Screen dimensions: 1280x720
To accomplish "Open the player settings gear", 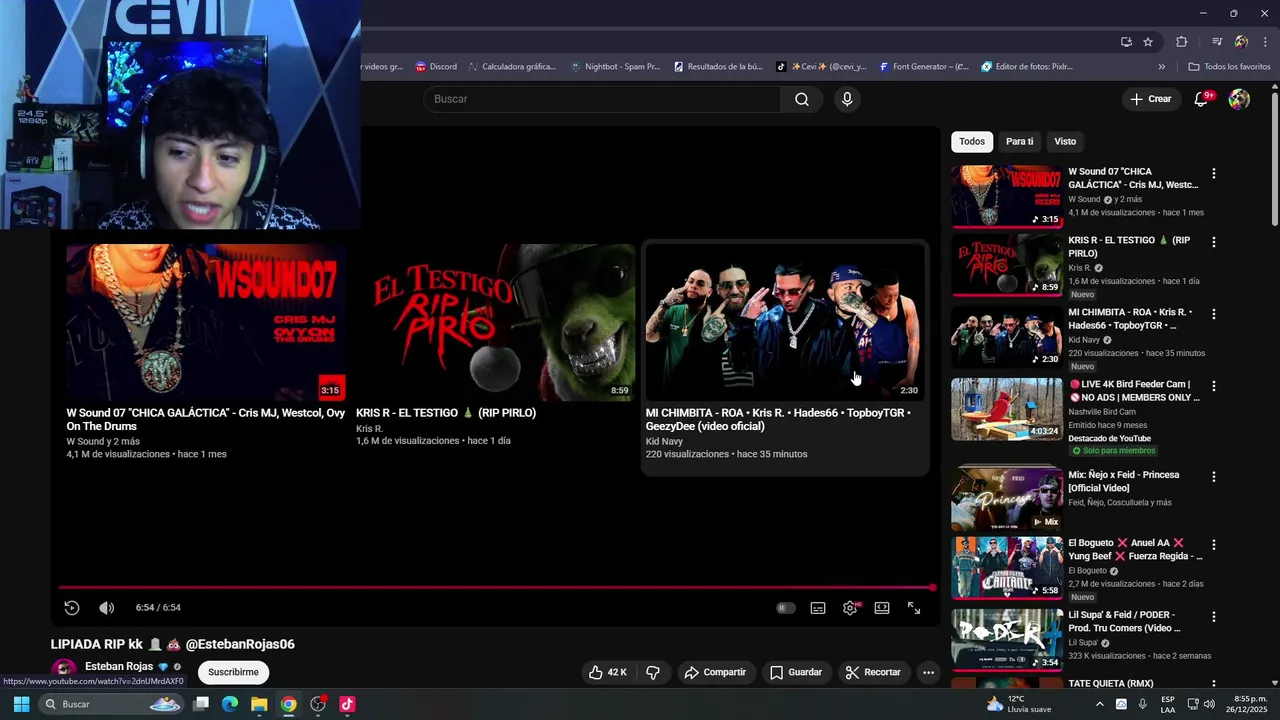I will (850, 608).
